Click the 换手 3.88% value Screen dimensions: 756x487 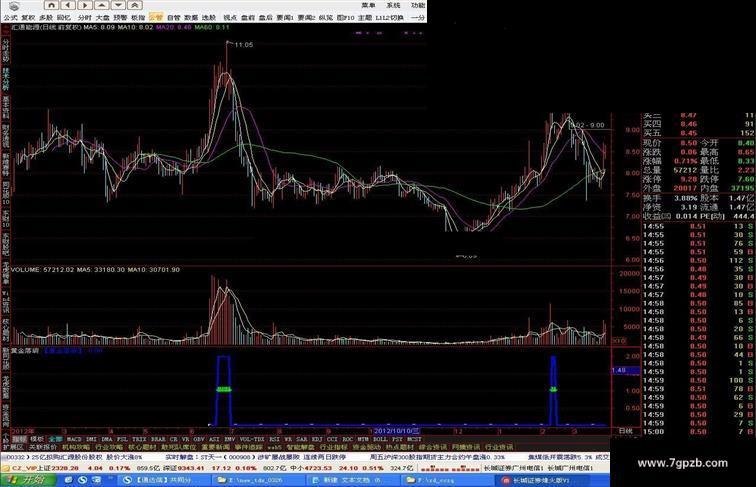[x=686, y=198]
